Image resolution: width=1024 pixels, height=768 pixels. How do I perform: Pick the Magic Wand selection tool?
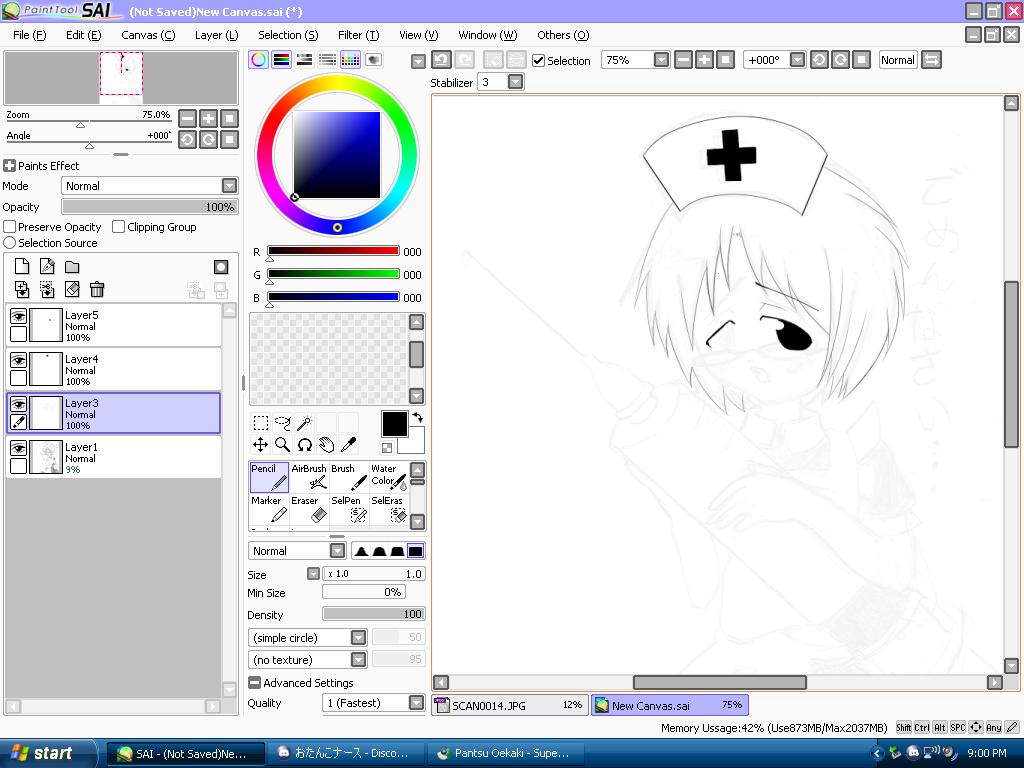pyautogui.click(x=304, y=423)
